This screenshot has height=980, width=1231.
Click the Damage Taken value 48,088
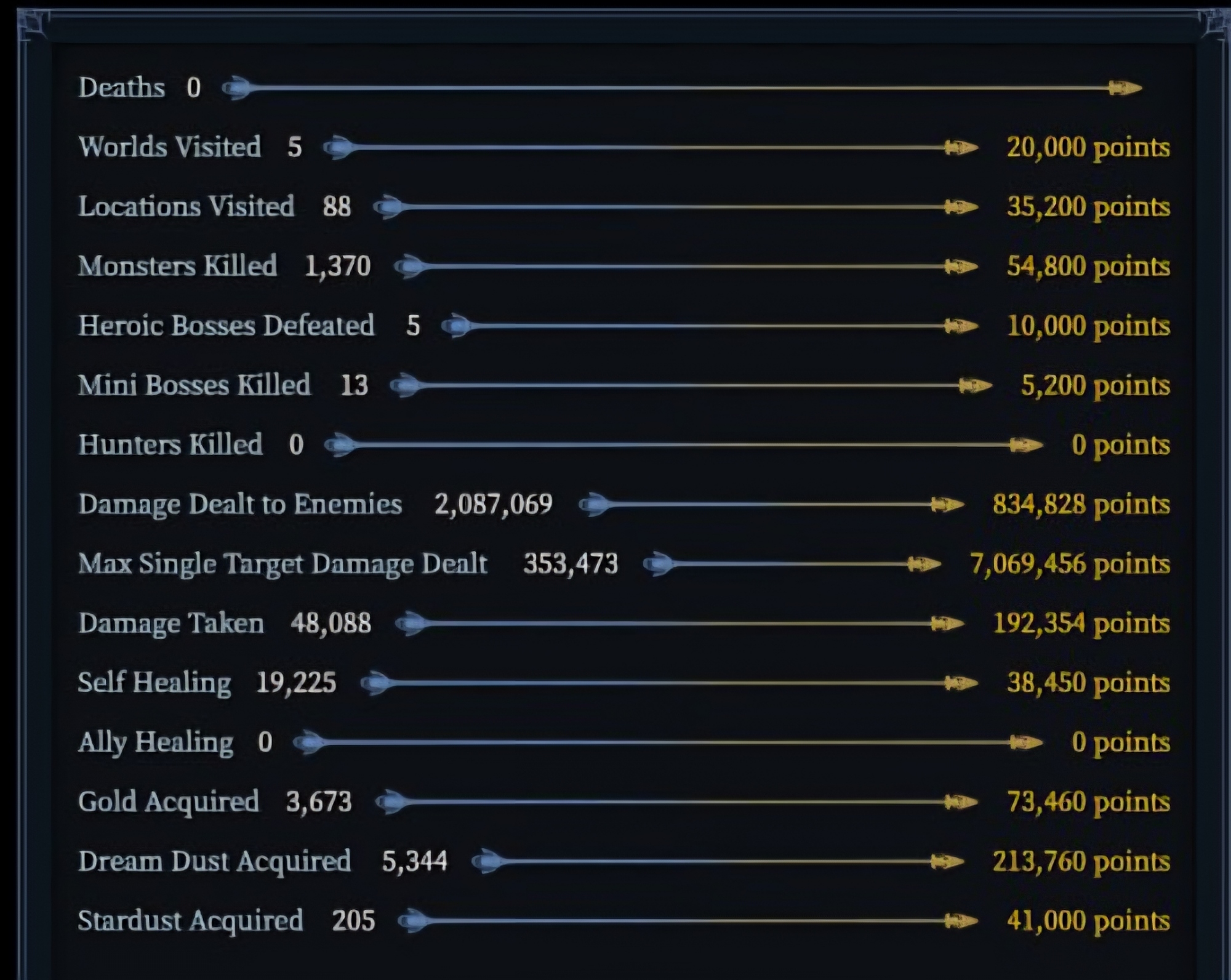(331, 624)
